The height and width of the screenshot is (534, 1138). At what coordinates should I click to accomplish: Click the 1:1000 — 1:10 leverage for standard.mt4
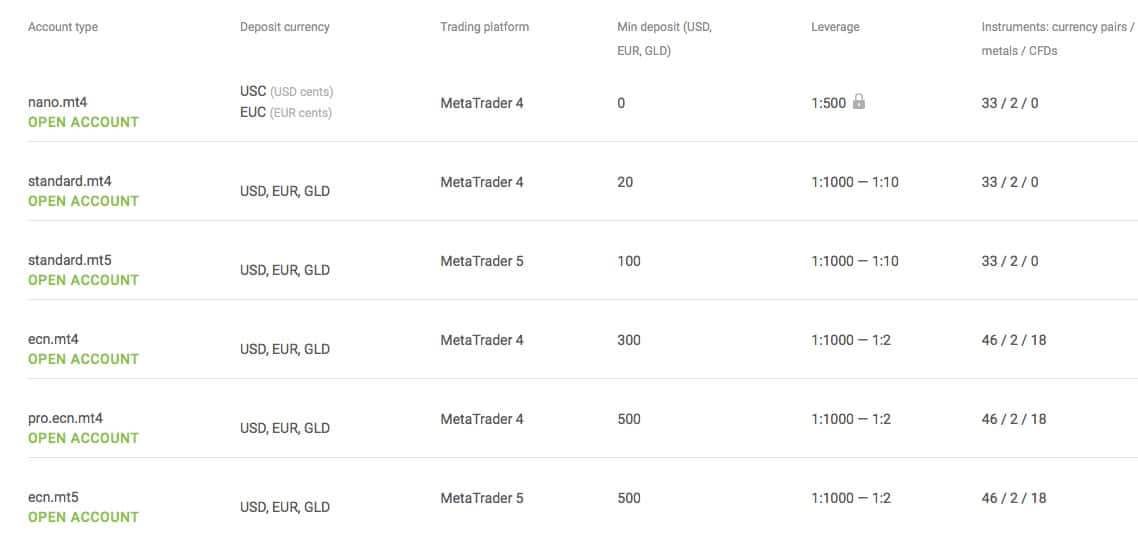coord(855,182)
